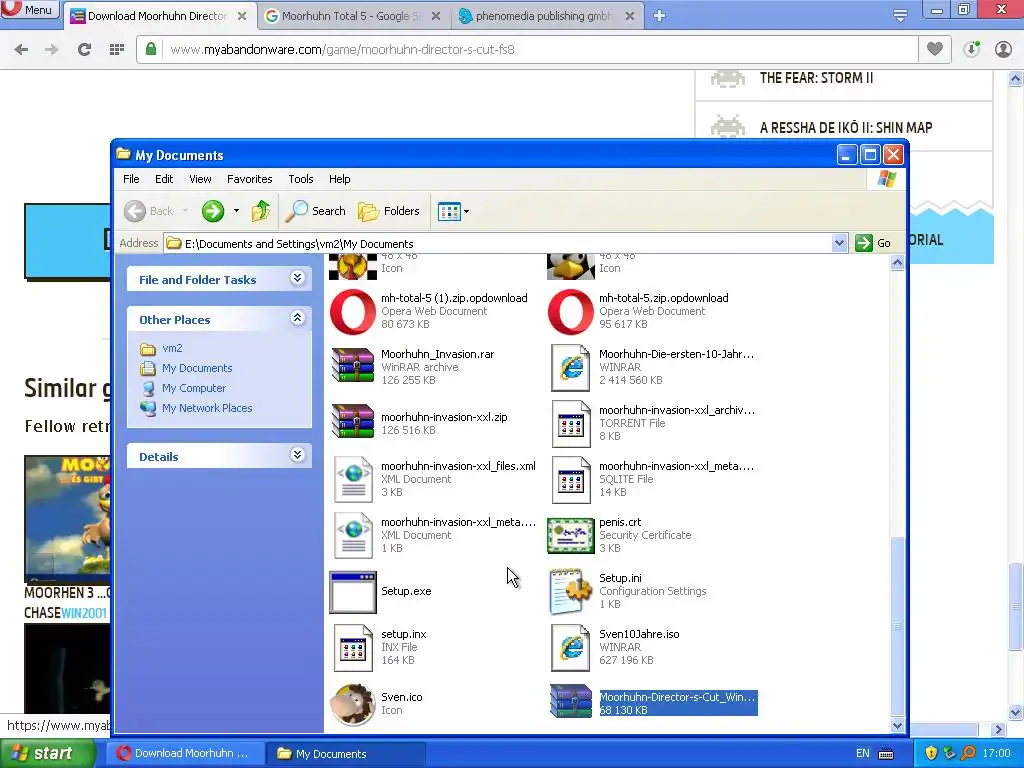Select moorhuhn-invasion-xxl_archiv TORRENT file icon
This screenshot has width=1024, height=768.
(x=571, y=424)
